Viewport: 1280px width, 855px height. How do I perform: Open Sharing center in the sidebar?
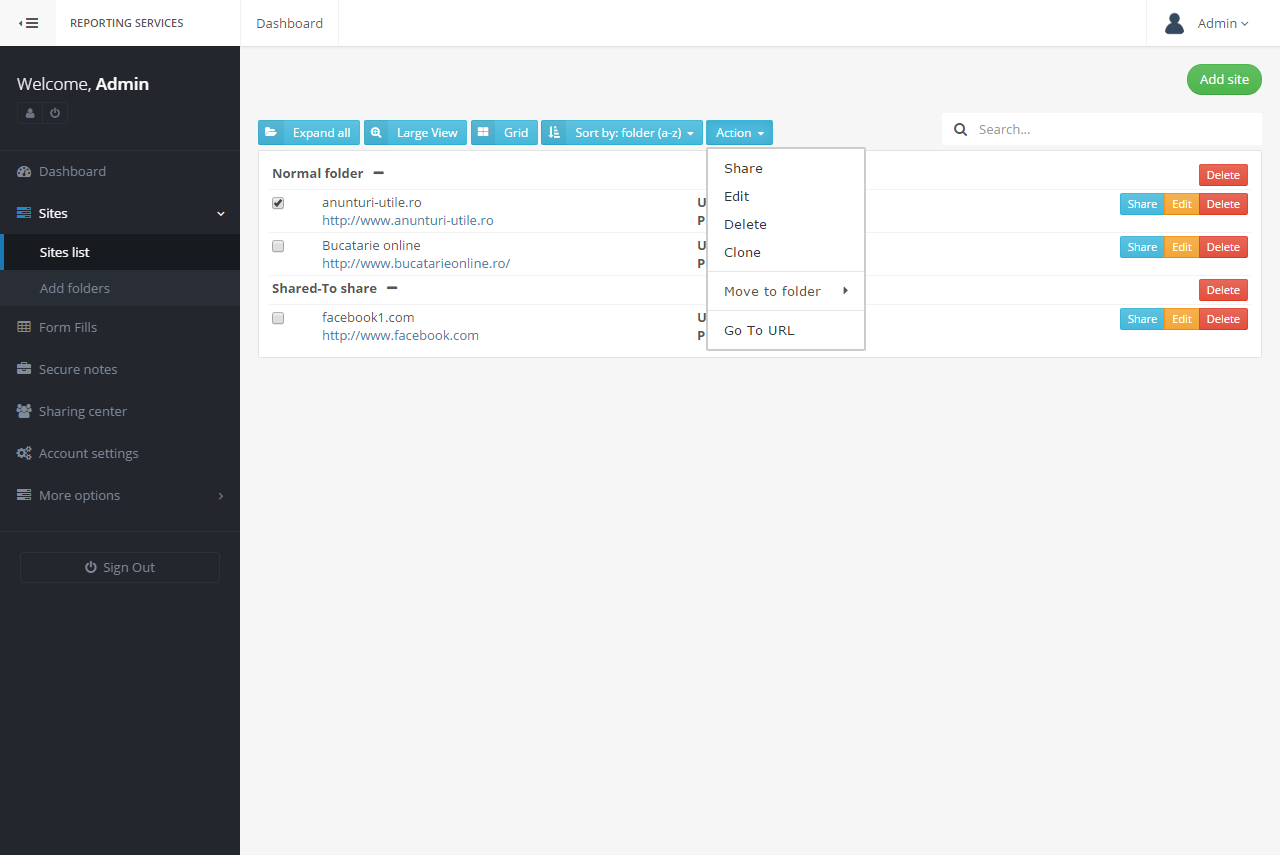click(82, 411)
